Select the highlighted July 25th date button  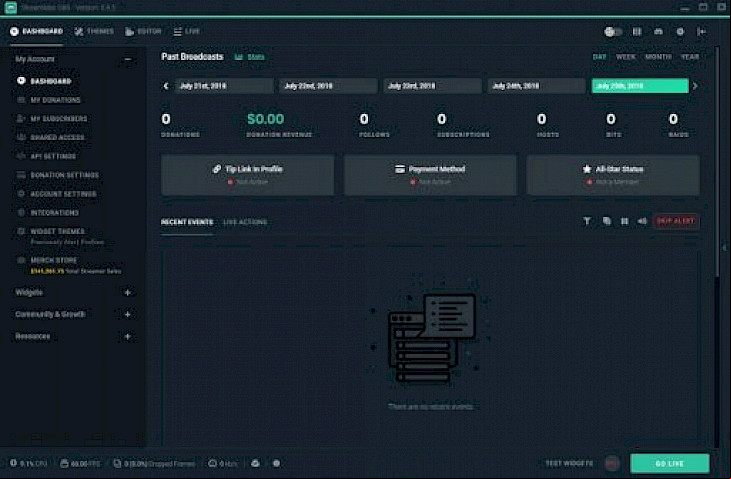tap(640, 86)
